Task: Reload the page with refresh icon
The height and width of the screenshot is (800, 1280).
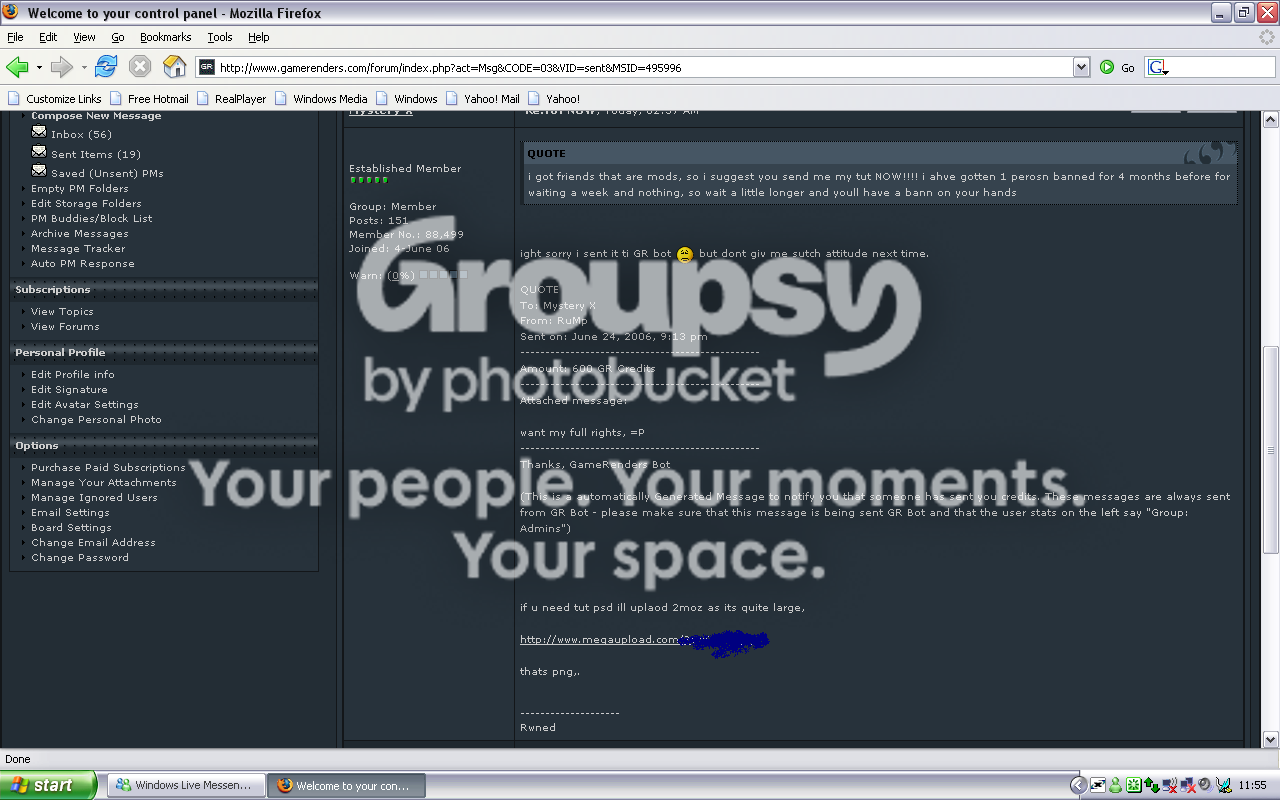Action: pos(106,67)
